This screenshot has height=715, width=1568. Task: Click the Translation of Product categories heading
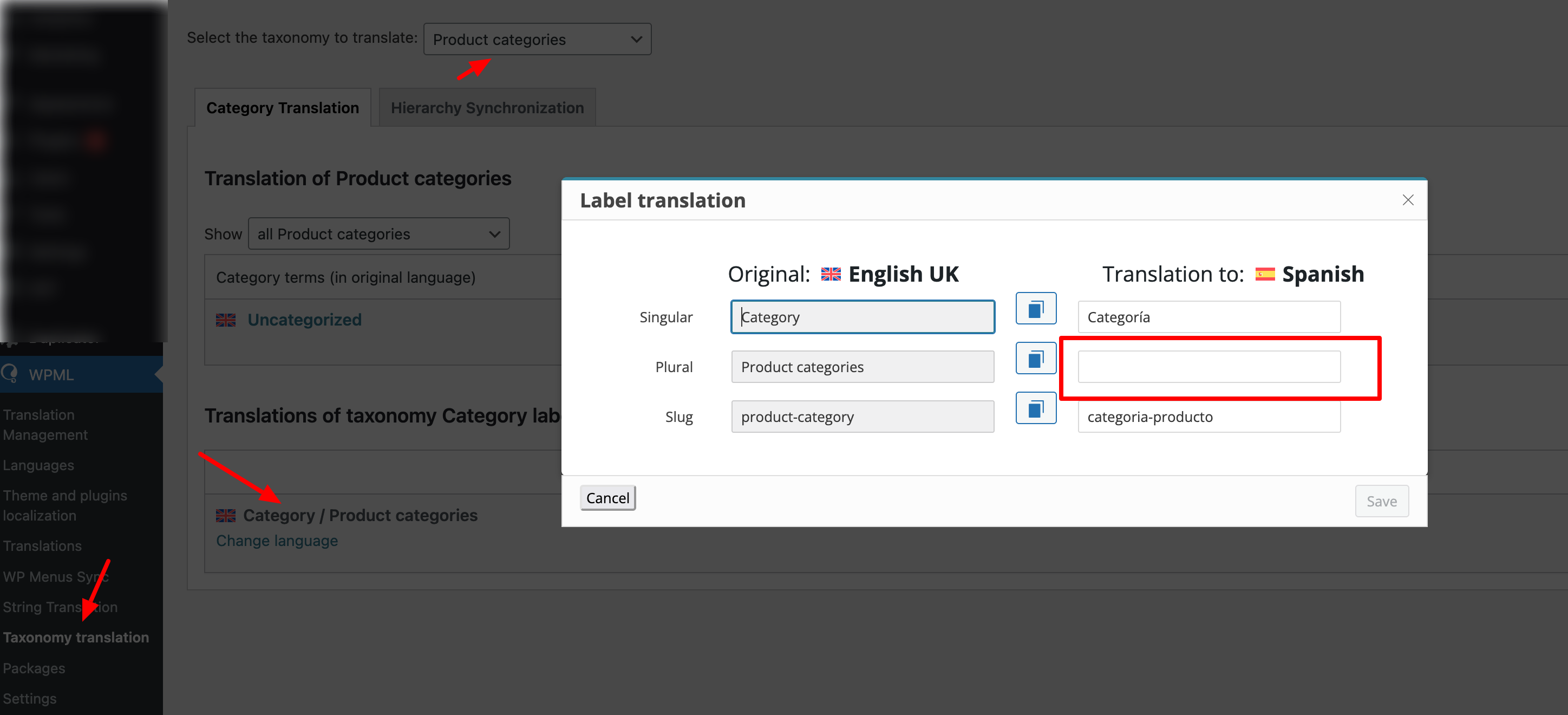pos(358,178)
